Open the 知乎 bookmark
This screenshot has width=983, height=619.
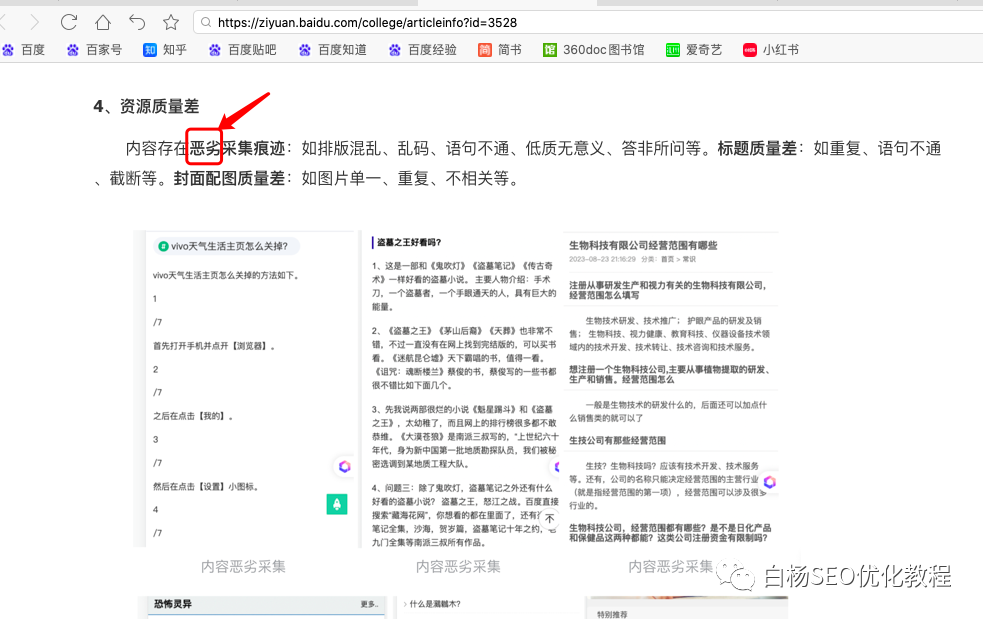pos(164,48)
